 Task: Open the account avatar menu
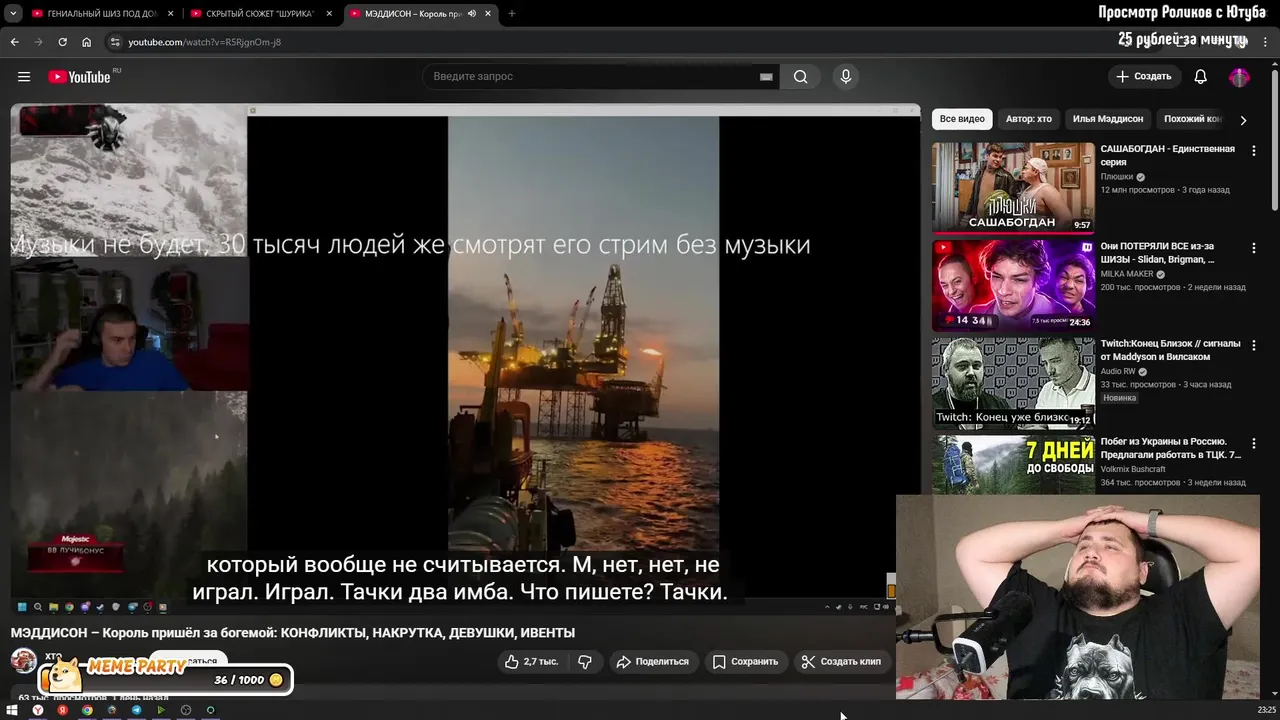point(1239,76)
